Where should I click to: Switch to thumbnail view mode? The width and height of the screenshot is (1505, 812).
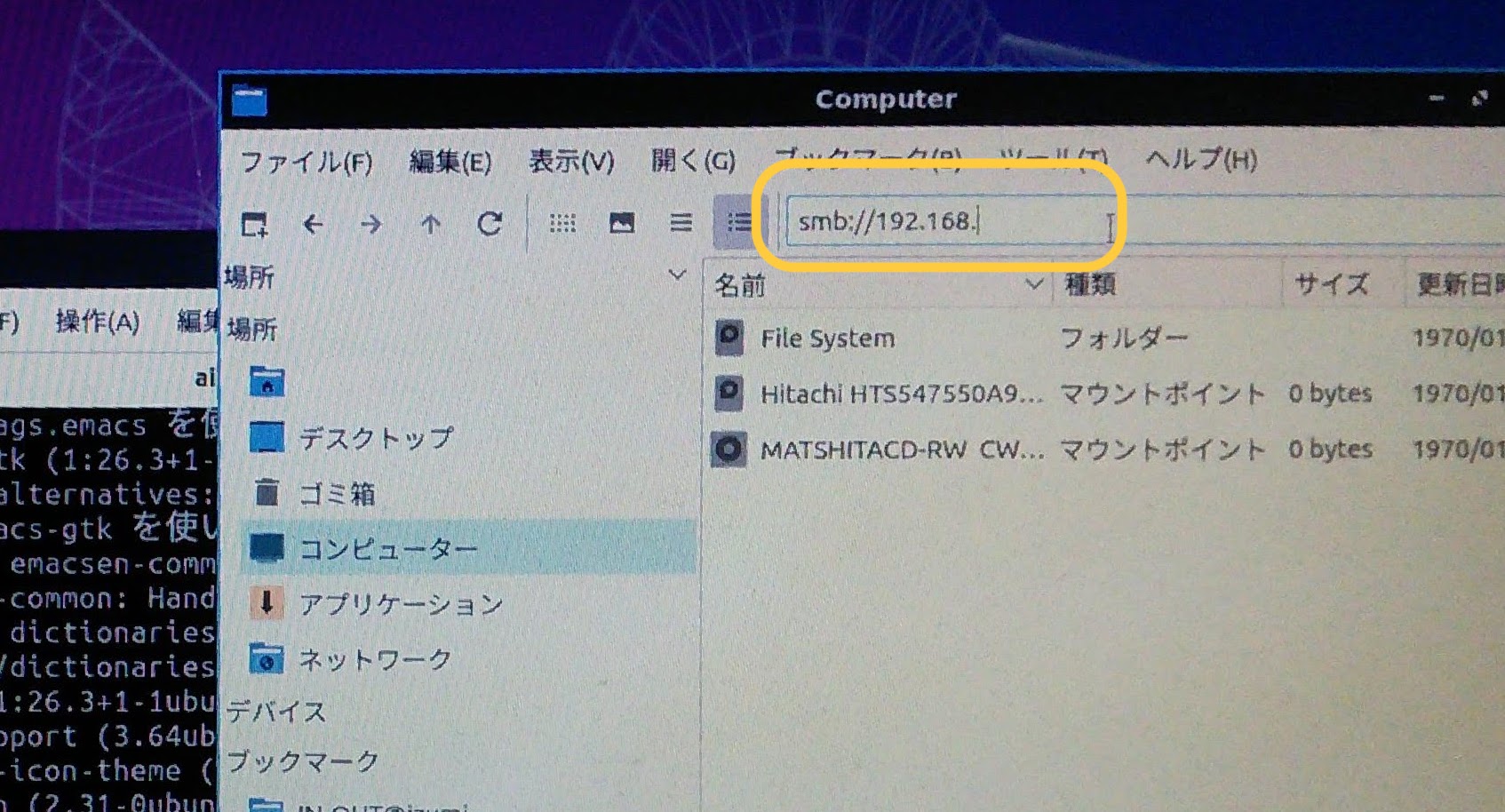click(622, 223)
